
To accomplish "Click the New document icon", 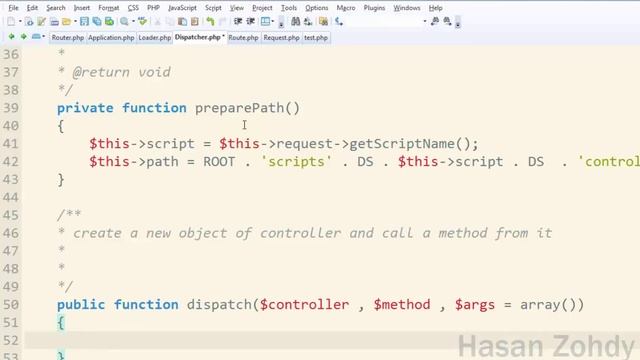I will point(11,22).
